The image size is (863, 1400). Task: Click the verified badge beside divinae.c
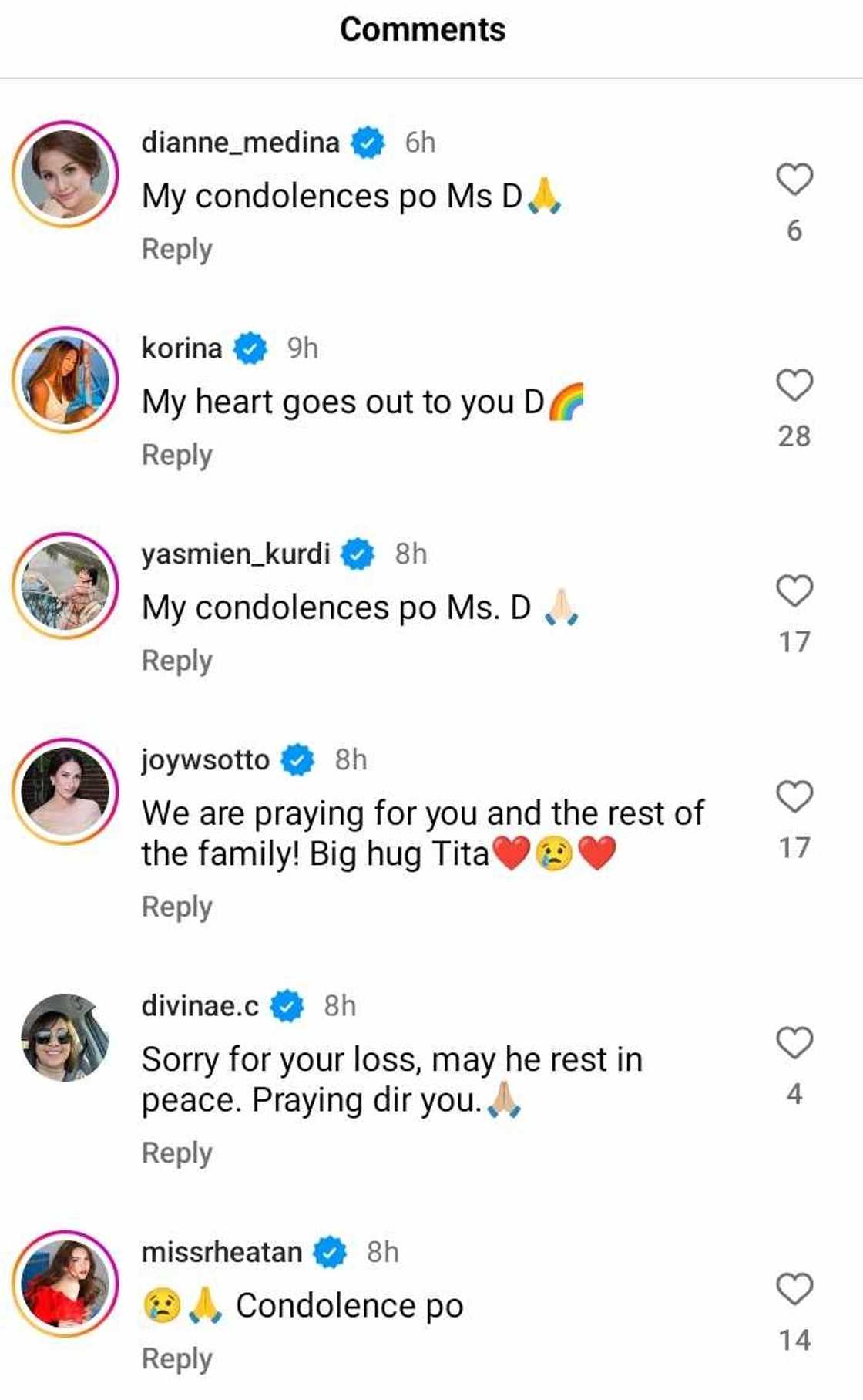tap(288, 1006)
